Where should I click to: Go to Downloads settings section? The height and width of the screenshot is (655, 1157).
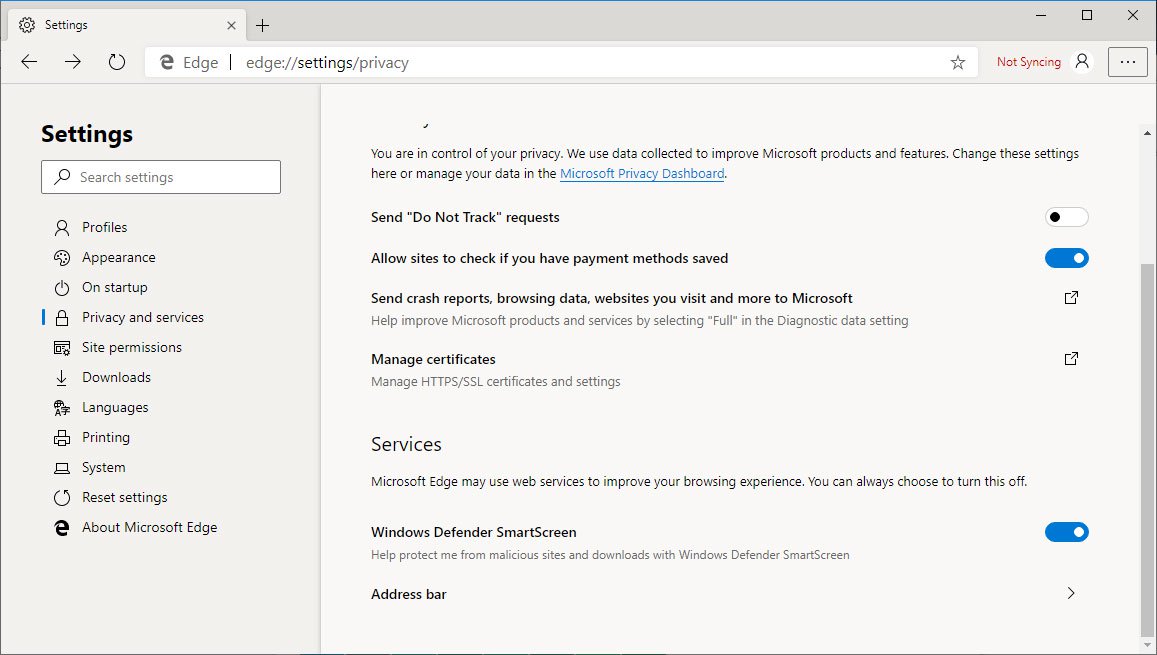point(116,377)
